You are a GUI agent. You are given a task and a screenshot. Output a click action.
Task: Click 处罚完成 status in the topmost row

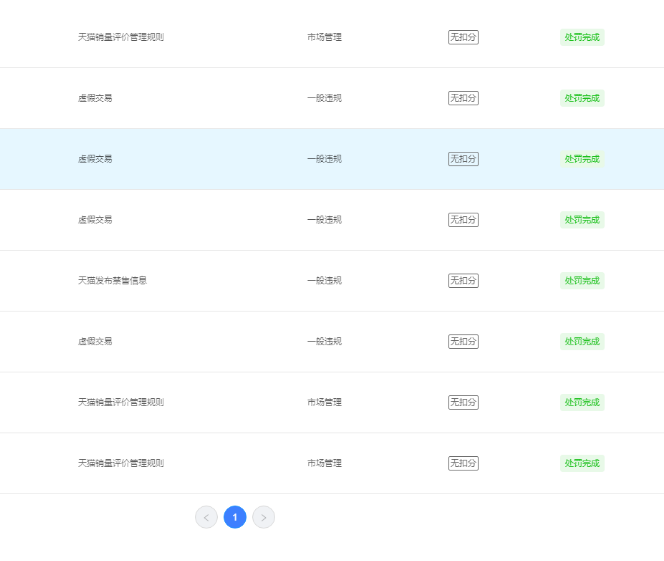click(x=582, y=37)
